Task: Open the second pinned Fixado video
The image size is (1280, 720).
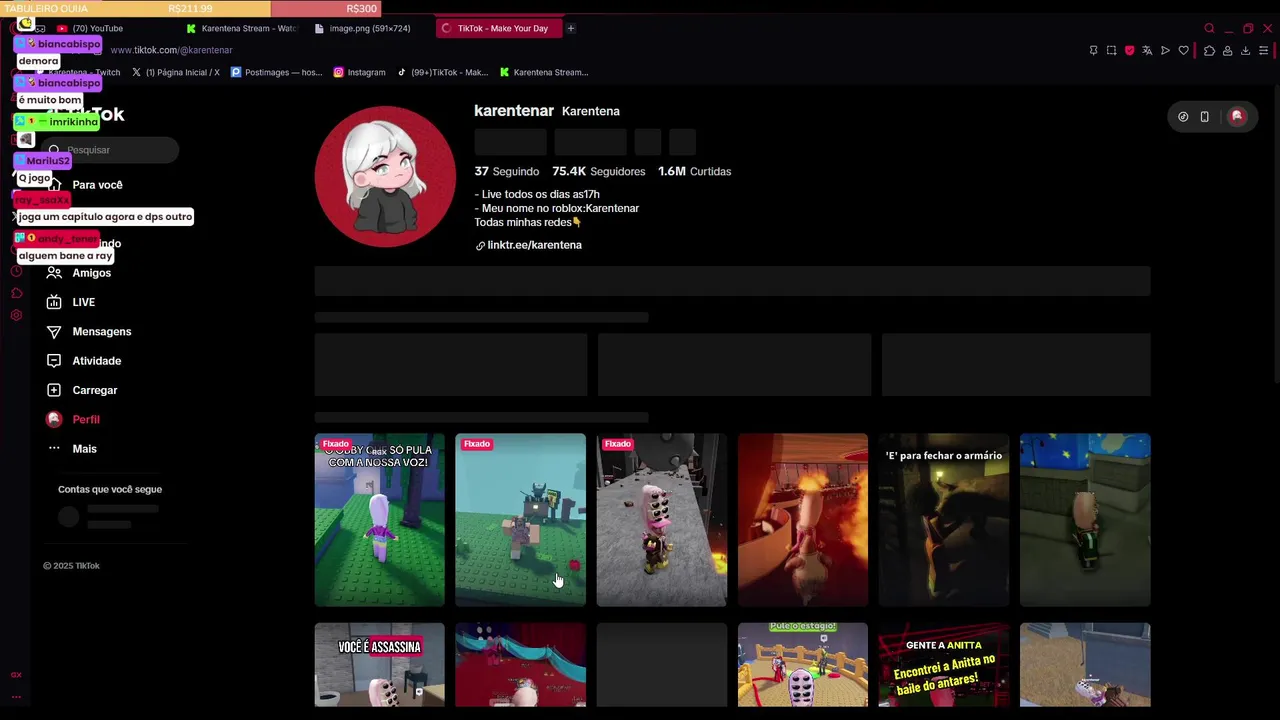Action: coord(520,520)
